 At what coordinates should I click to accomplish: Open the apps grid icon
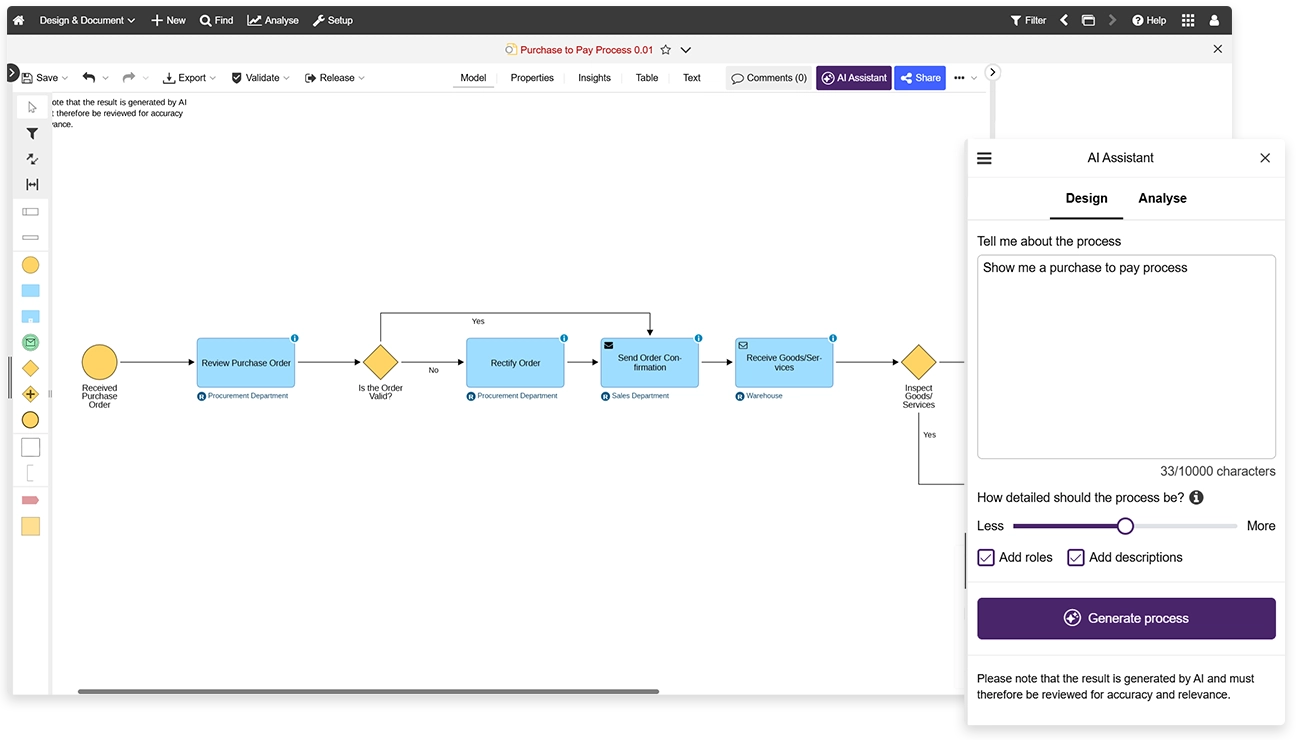[x=1188, y=20]
